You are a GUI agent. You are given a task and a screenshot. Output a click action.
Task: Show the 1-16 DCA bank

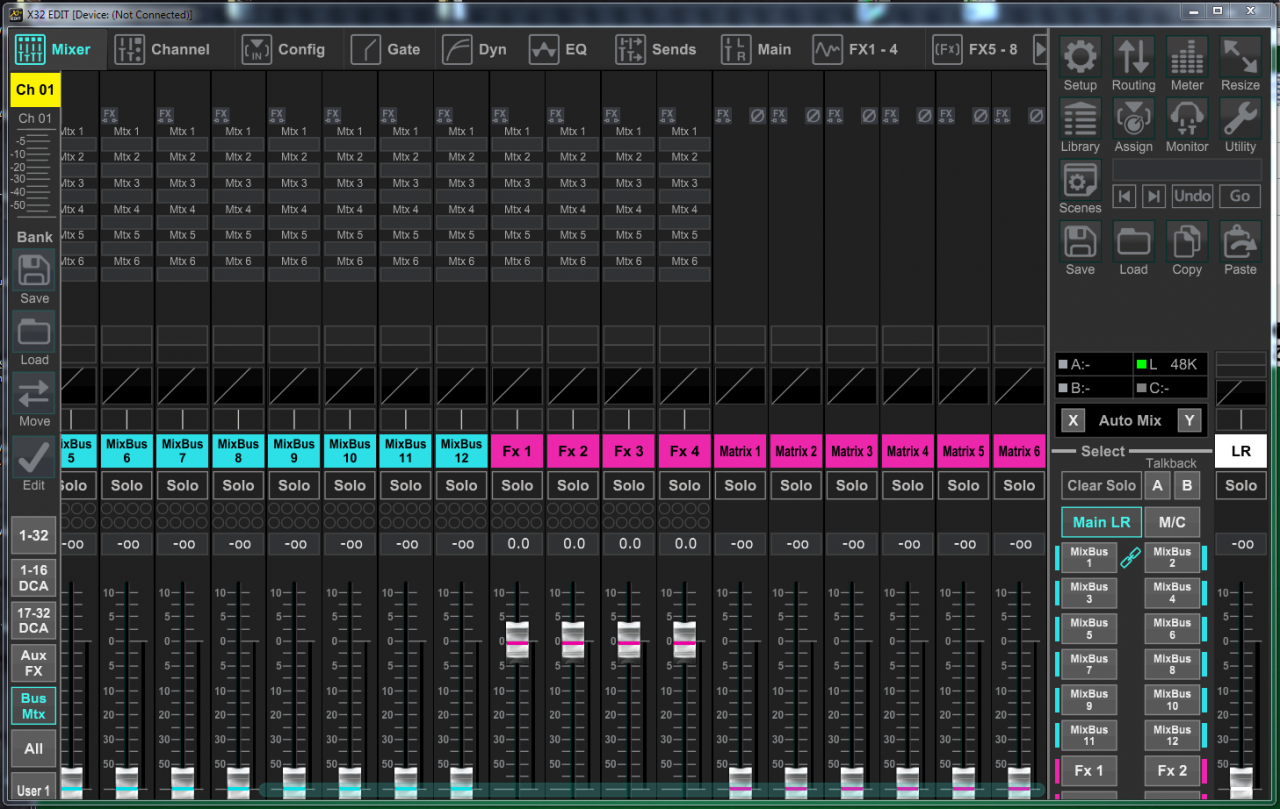click(34, 578)
